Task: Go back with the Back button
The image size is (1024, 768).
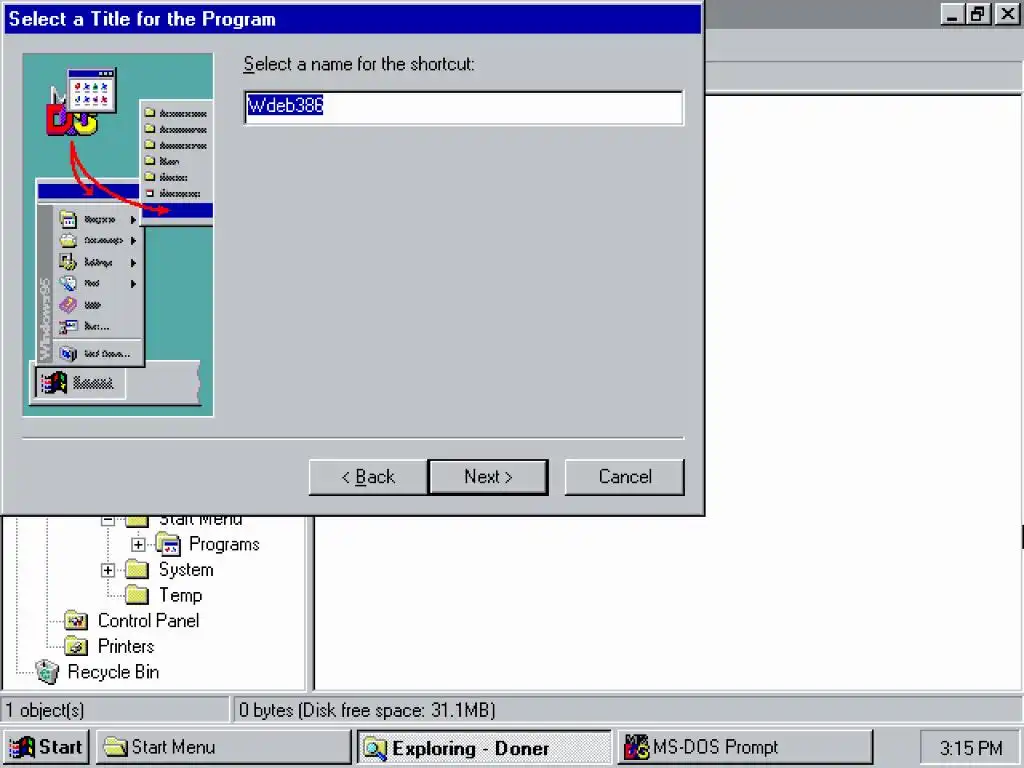Action: (368, 477)
